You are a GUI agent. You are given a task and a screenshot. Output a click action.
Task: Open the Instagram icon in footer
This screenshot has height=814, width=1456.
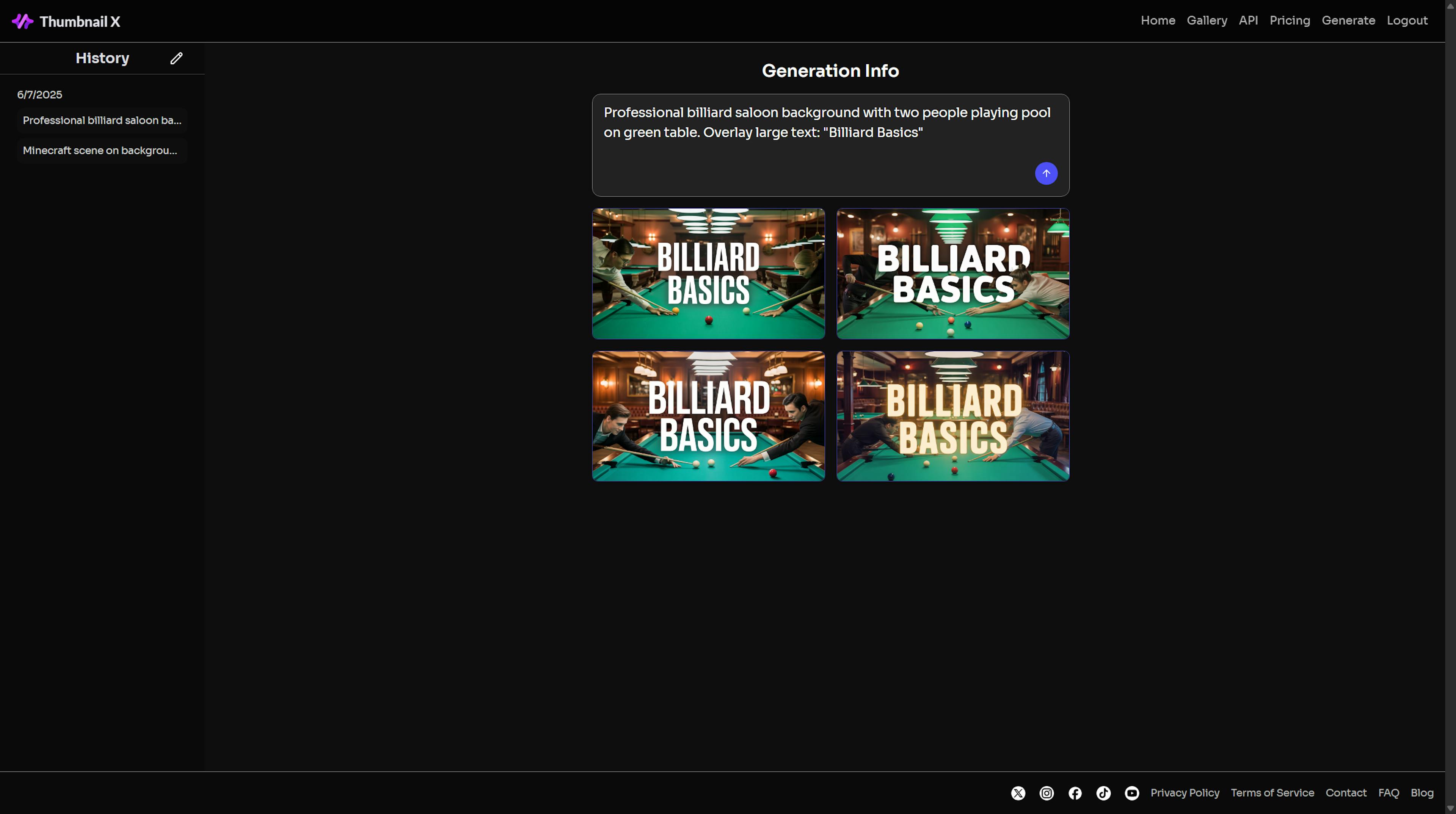point(1046,793)
